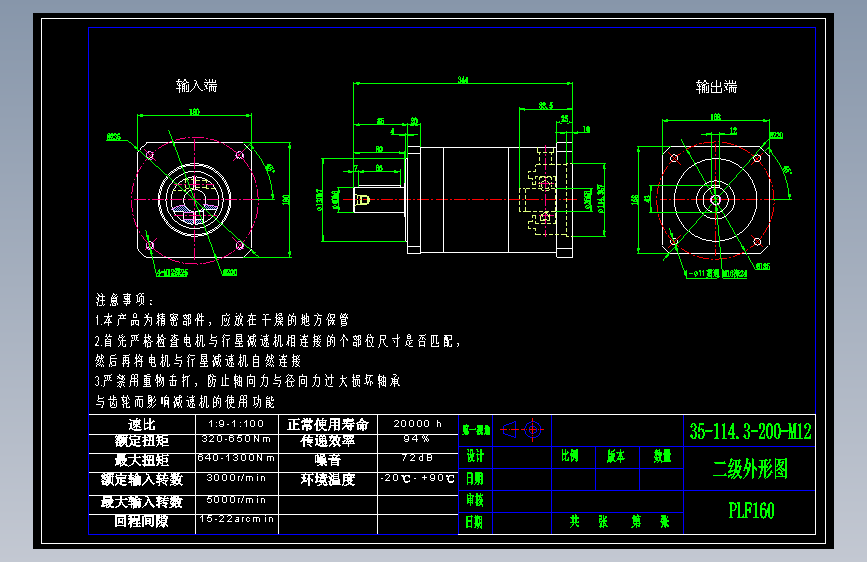Click the '设计' title block cell
The image size is (867, 562).
pos(475,456)
